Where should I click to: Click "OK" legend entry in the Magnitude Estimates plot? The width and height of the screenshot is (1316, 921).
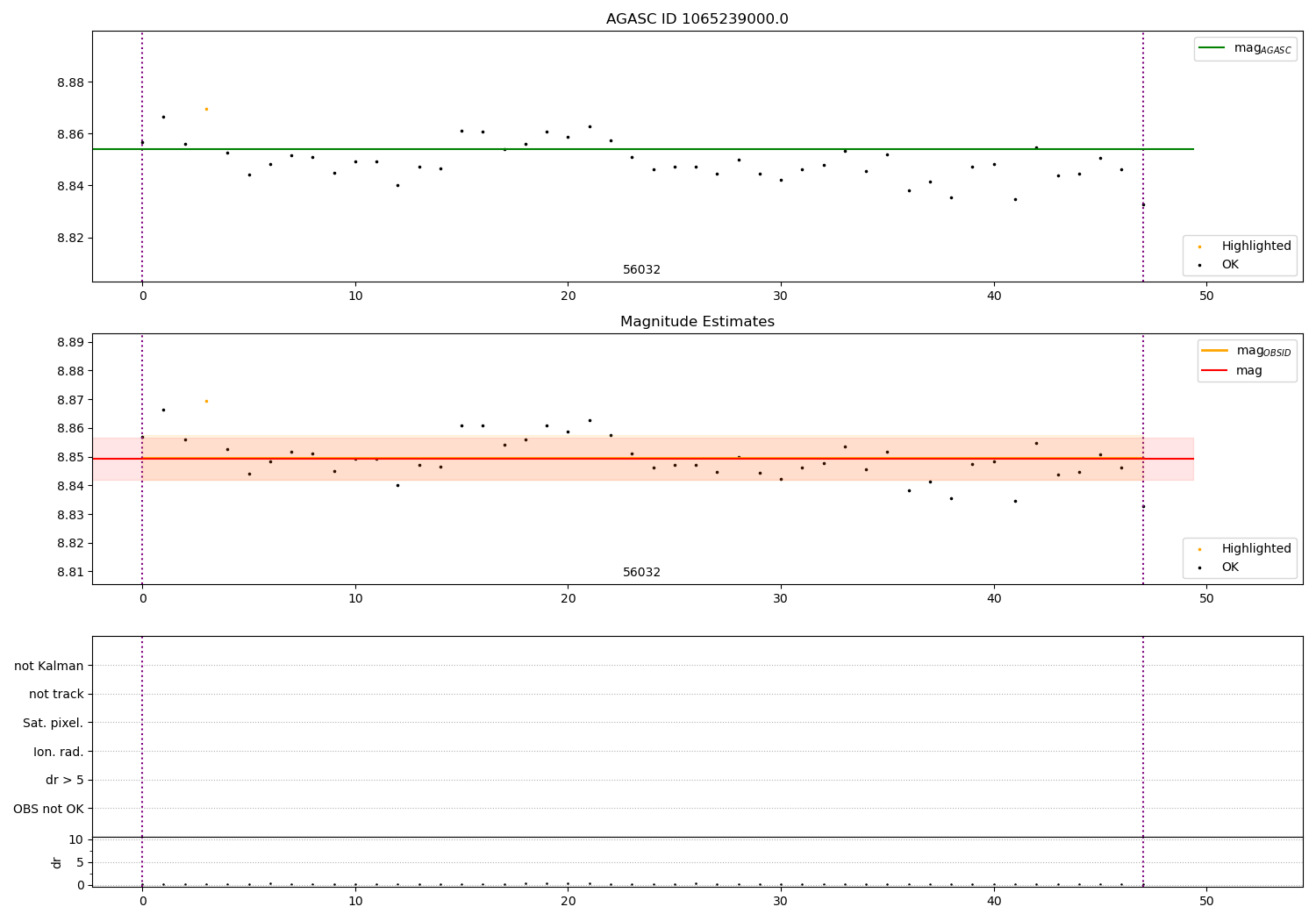click(x=1230, y=567)
